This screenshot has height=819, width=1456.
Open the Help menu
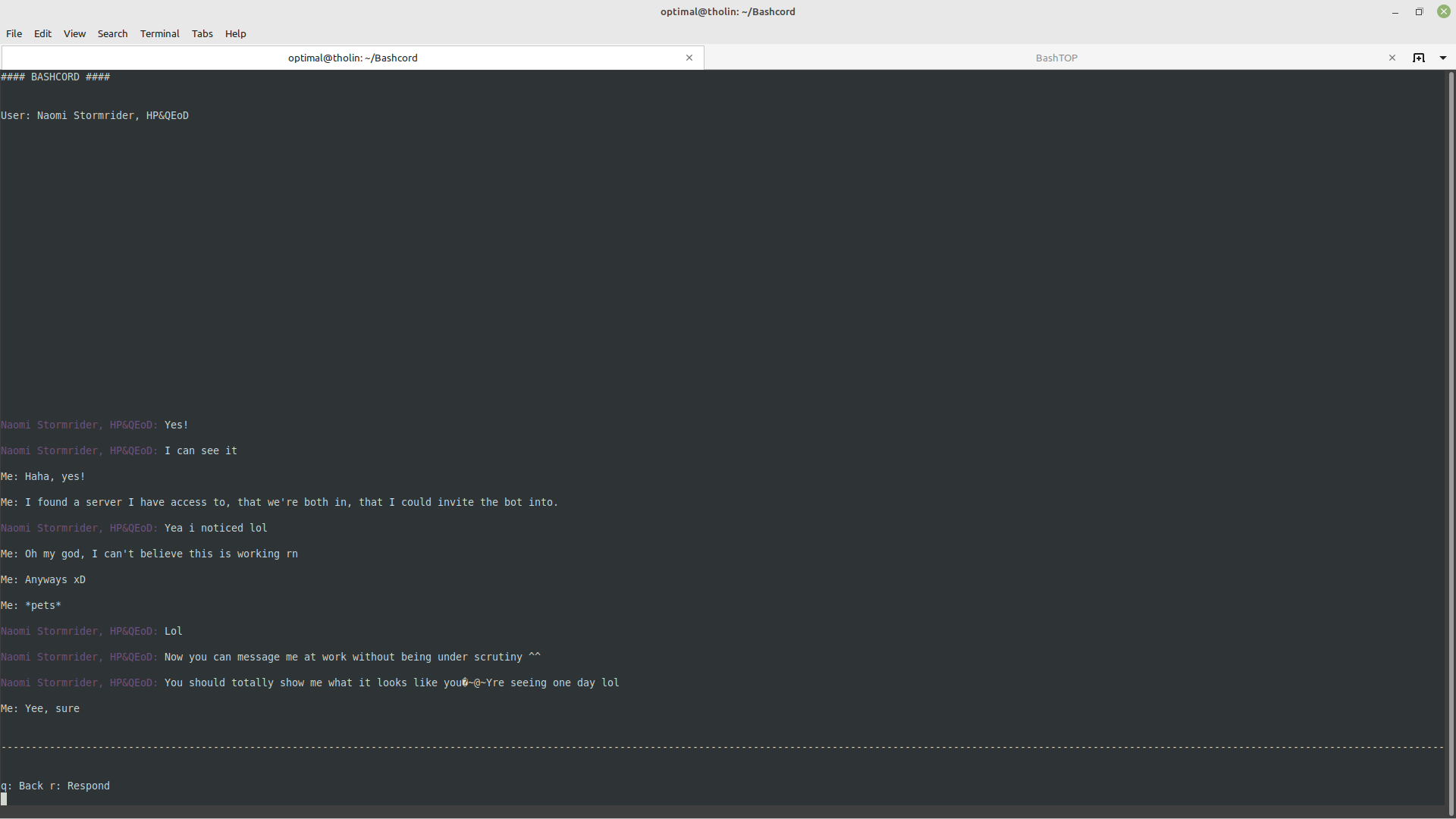[235, 33]
